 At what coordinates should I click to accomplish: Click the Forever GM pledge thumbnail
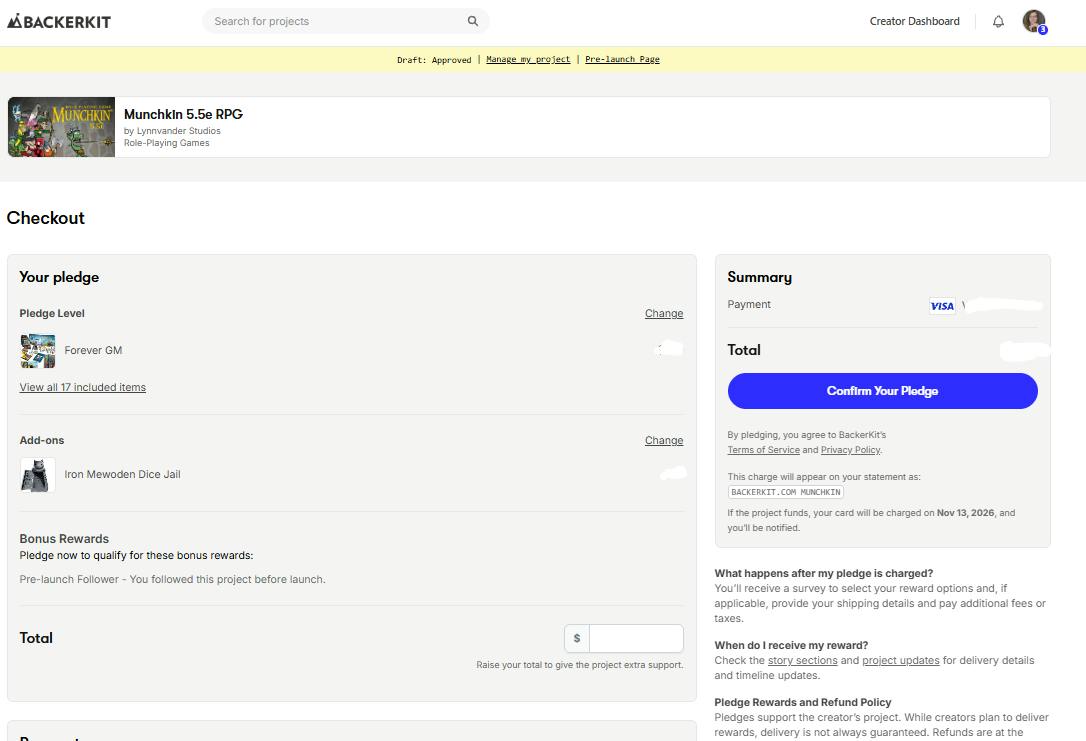[37, 350]
